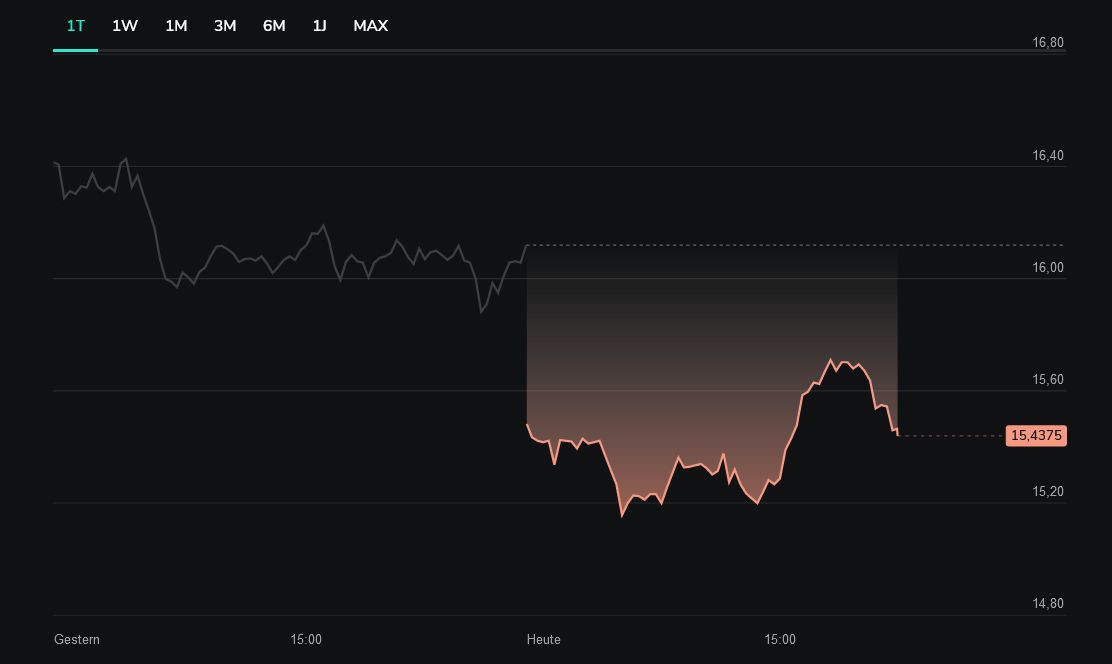Click the 15,60 axis value
The height and width of the screenshot is (664, 1112).
[x=1047, y=380]
